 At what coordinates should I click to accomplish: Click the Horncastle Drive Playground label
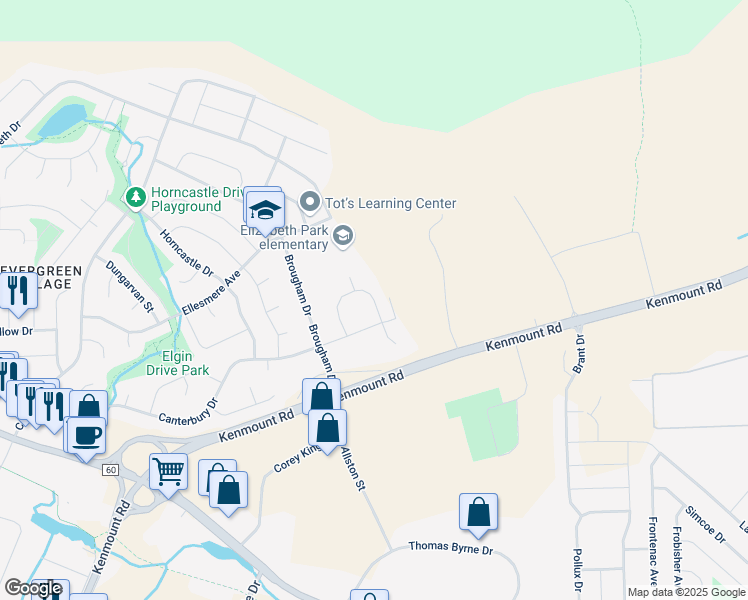point(197,199)
